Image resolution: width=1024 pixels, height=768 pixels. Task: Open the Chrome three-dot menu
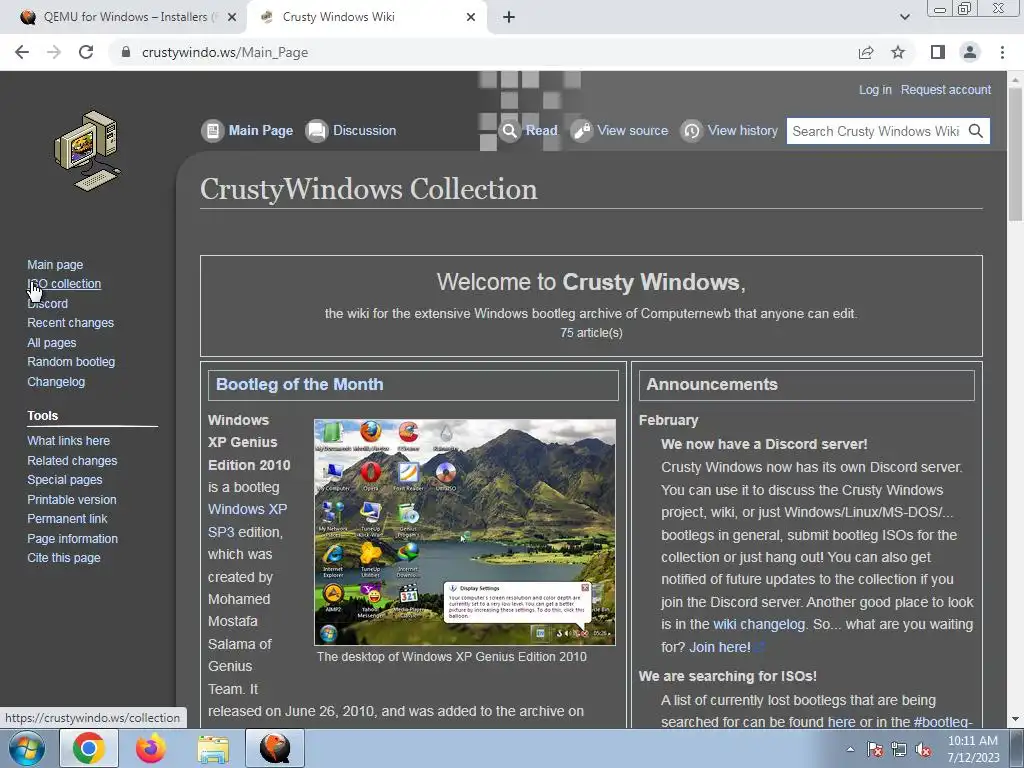(x=1002, y=52)
